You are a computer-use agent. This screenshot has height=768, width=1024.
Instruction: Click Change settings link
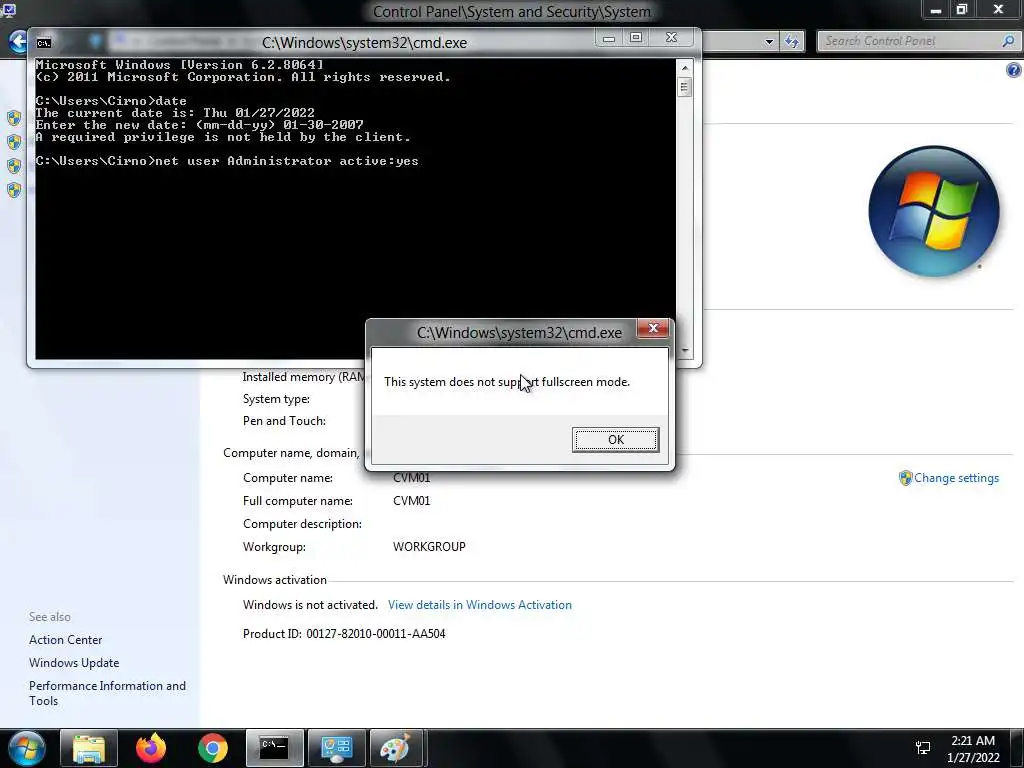tap(956, 478)
